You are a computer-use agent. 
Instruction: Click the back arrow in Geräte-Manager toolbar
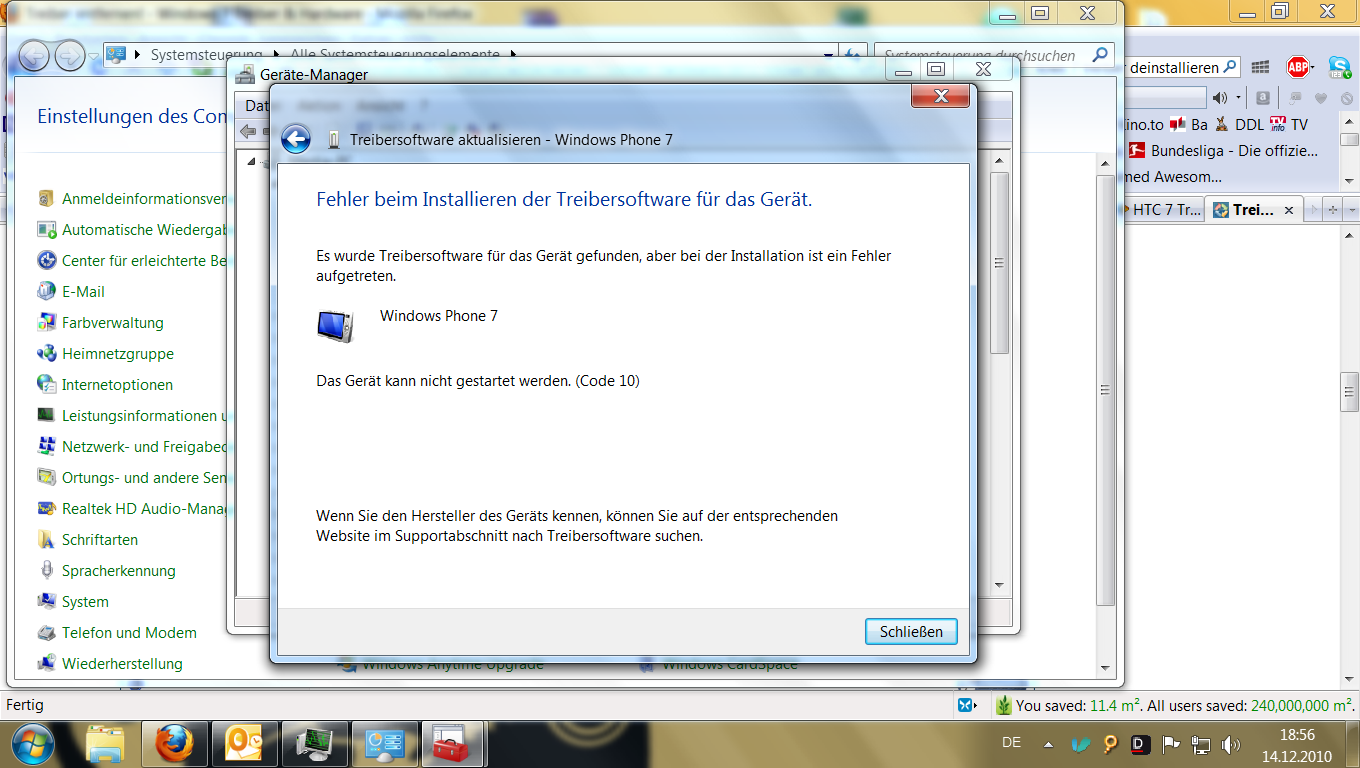tap(248, 131)
